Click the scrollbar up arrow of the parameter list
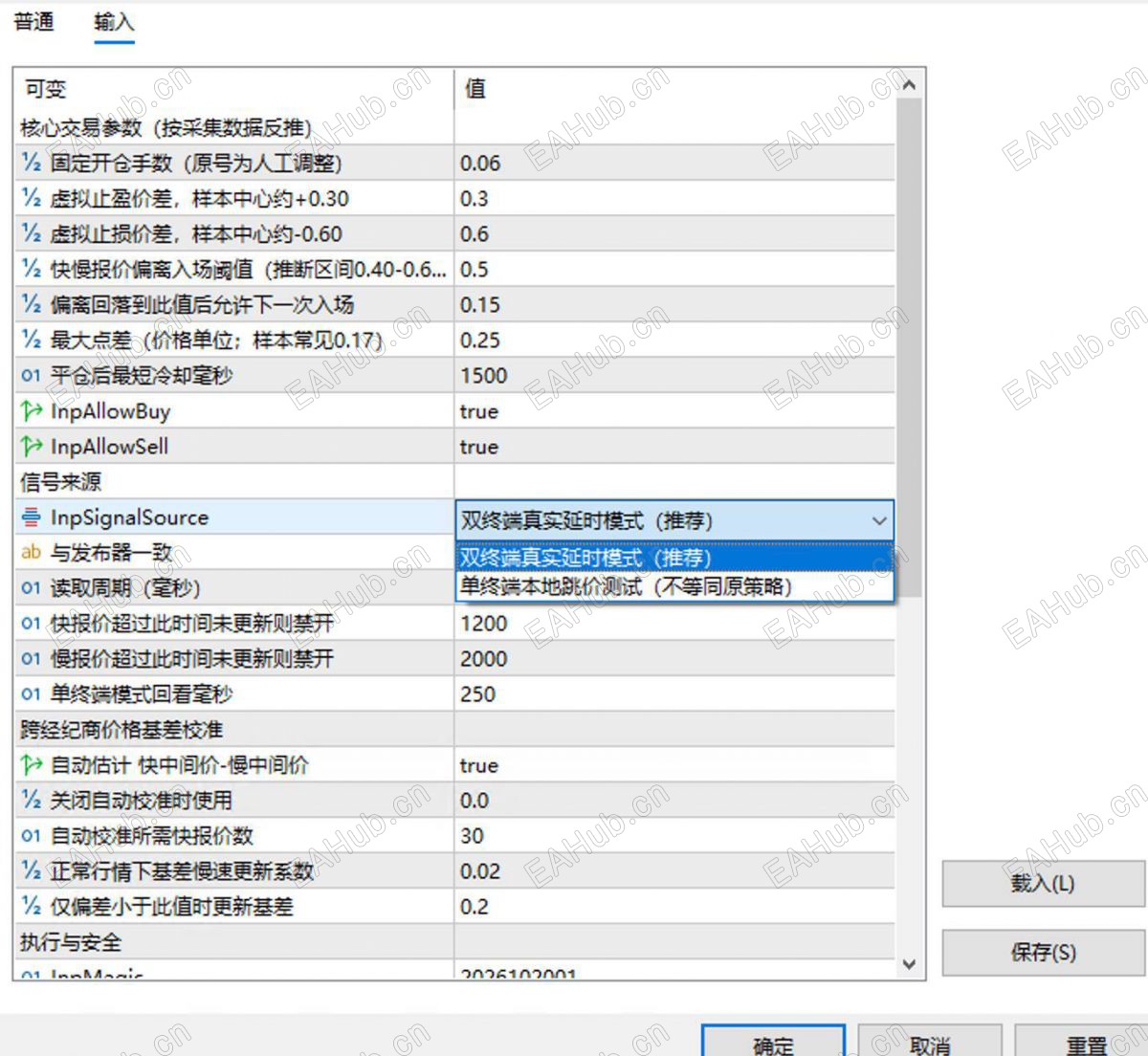Image resolution: width=1148 pixels, height=1056 pixels. pyautogui.click(x=910, y=85)
